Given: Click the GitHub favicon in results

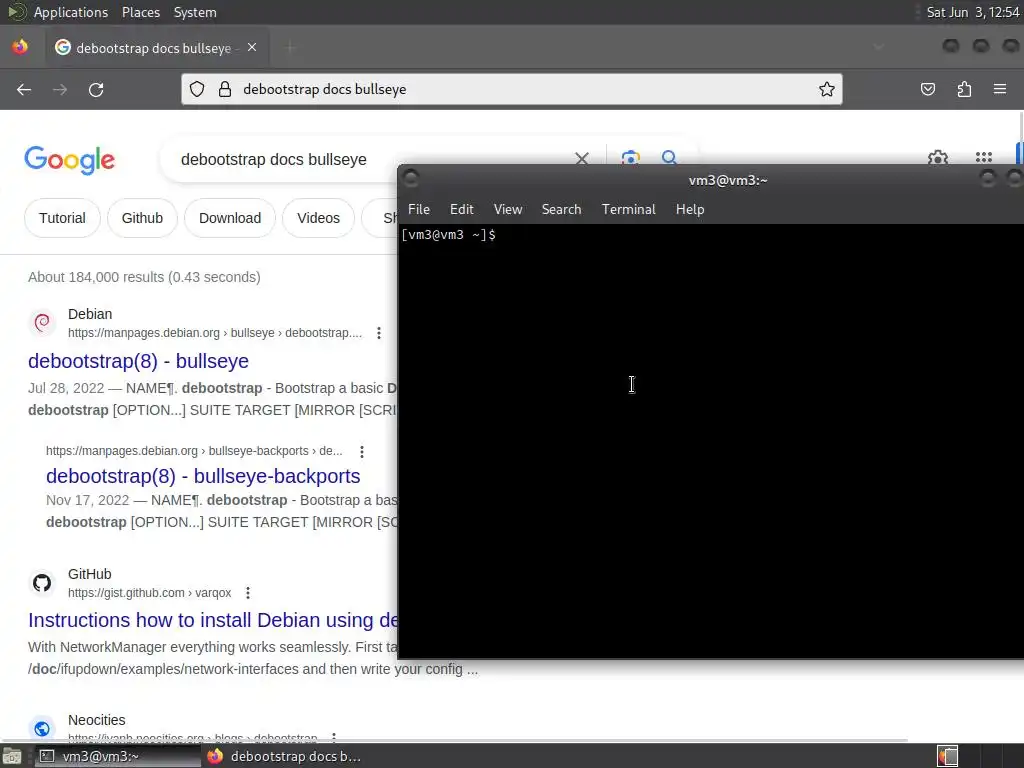Looking at the screenshot, I should point(42,583).
